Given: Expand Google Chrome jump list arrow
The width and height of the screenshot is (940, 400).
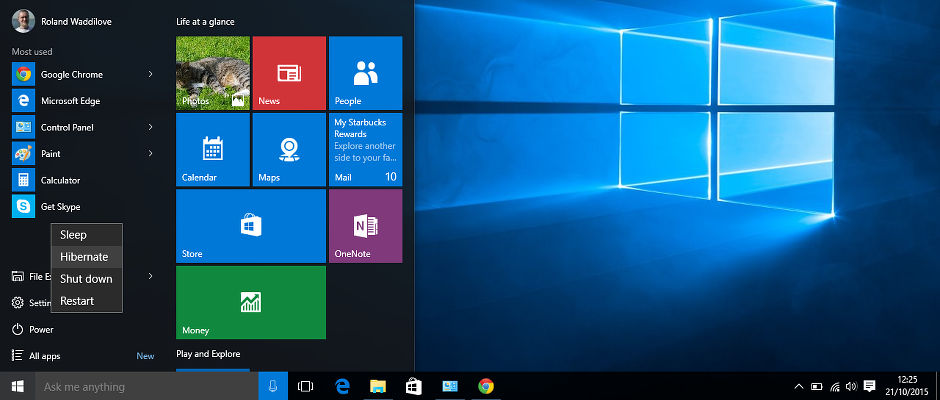Looking at the screenshot, I should coord(150,74).
